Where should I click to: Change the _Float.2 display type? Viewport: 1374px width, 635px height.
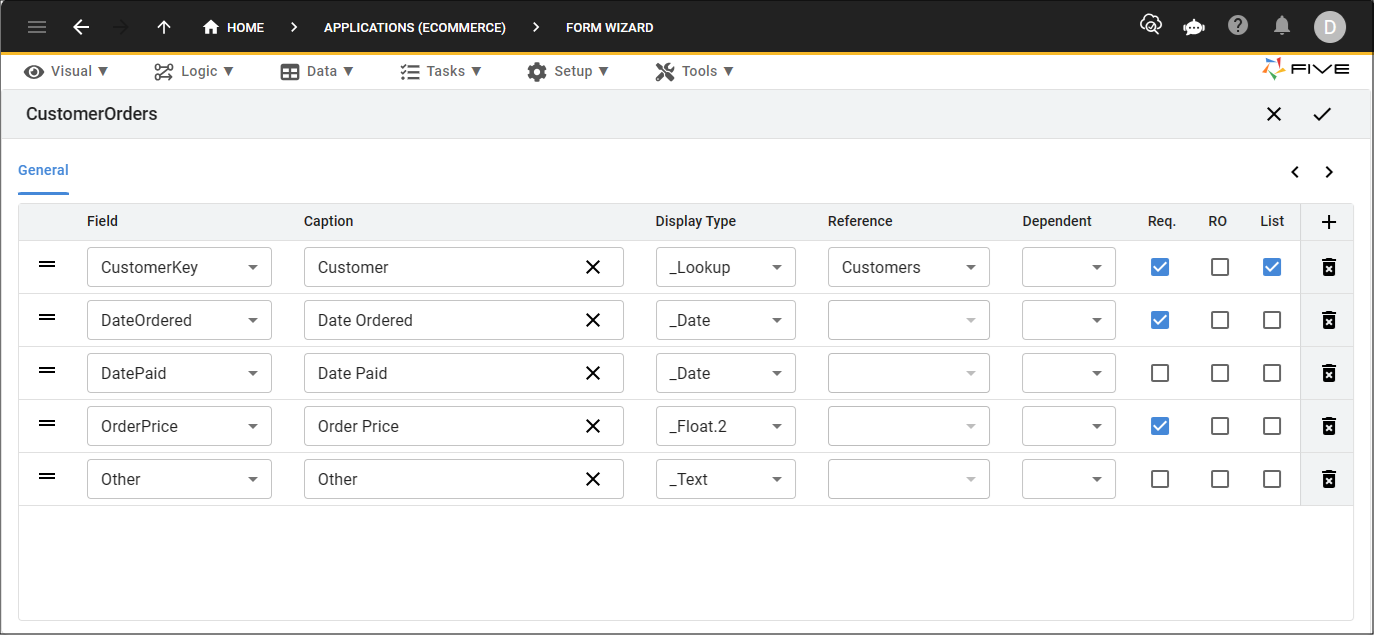click(x=726, y=426)
